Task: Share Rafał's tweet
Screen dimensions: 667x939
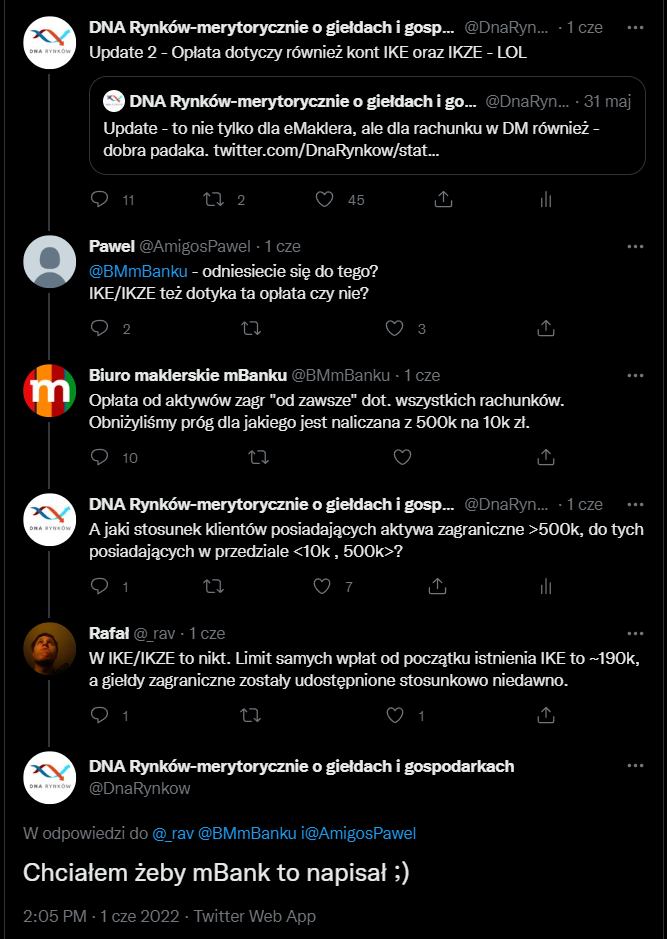Action: 546,715
